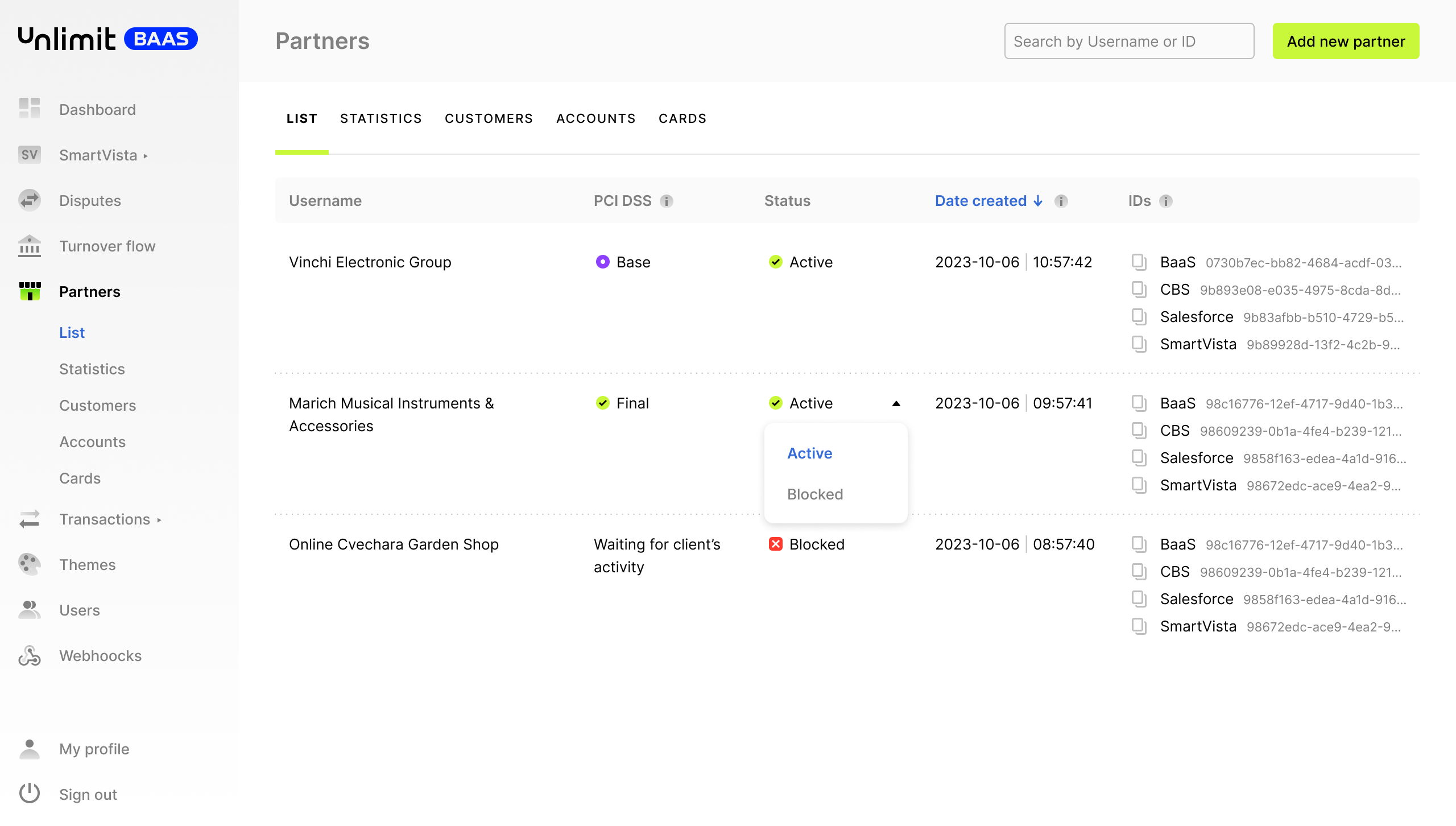
Task: Select Active option in status dropdown
Action: 809,453
